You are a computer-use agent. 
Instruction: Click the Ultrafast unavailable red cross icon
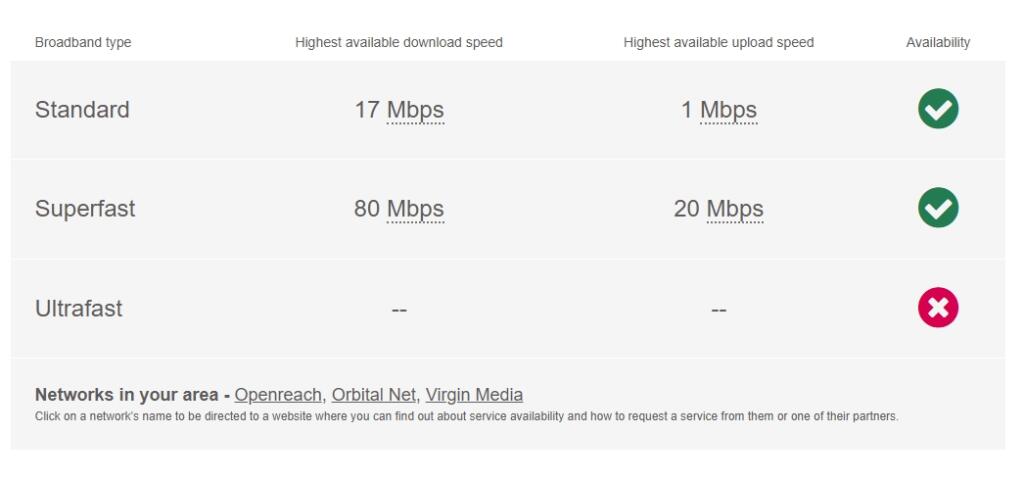coord(938,307)
